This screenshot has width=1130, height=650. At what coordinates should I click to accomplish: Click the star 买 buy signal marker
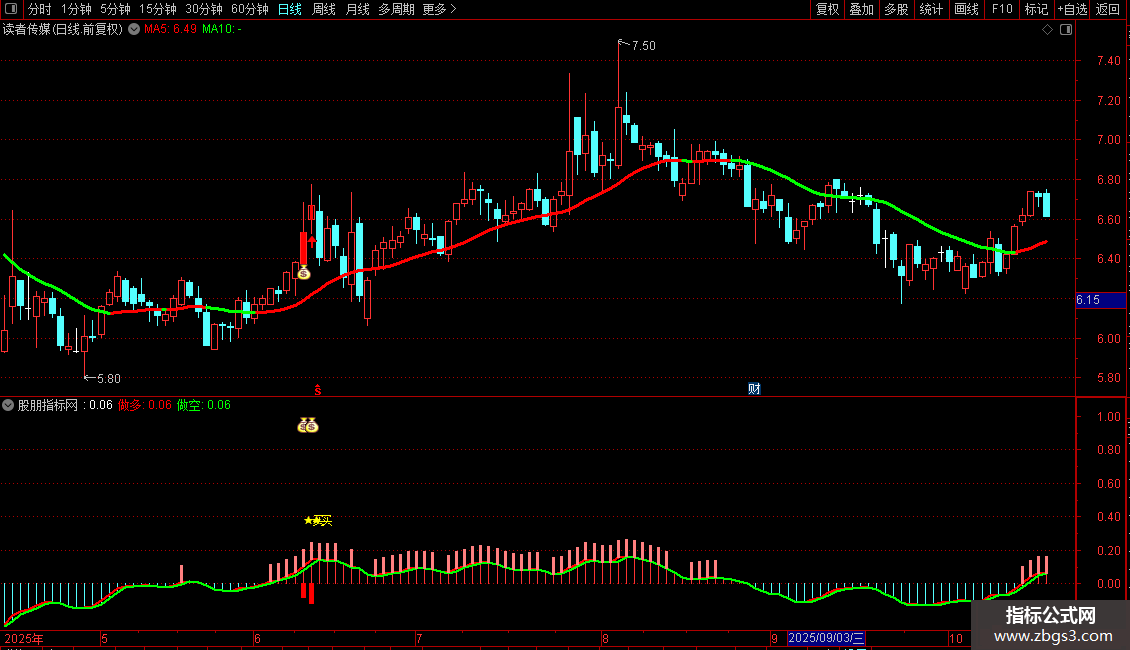[318, 520]
